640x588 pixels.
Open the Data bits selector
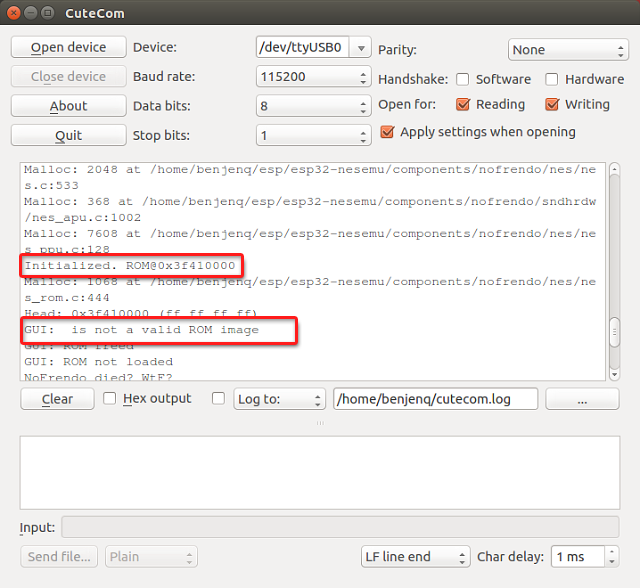click(x=313, y=106)
